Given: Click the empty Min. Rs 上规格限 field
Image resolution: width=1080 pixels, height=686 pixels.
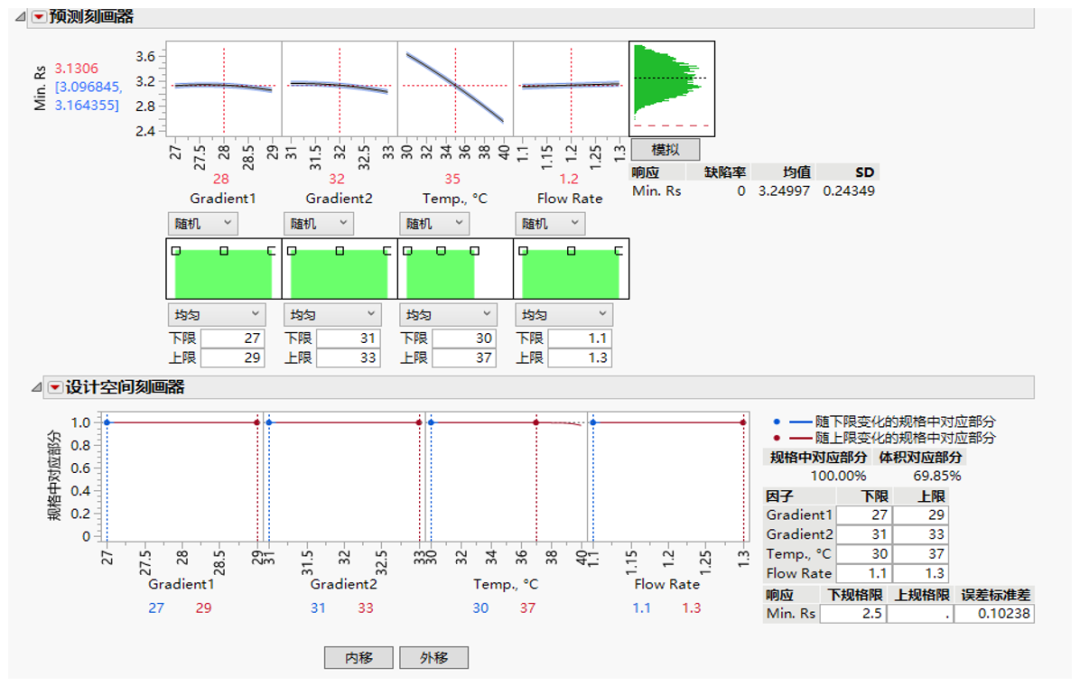Looking at the screenshot, I should (x=920, y=614).
